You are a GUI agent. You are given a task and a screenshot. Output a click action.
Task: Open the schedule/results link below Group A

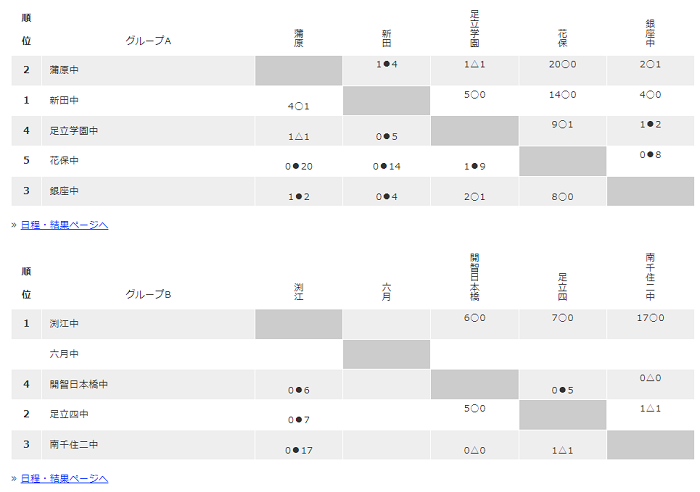pos(64,225)
